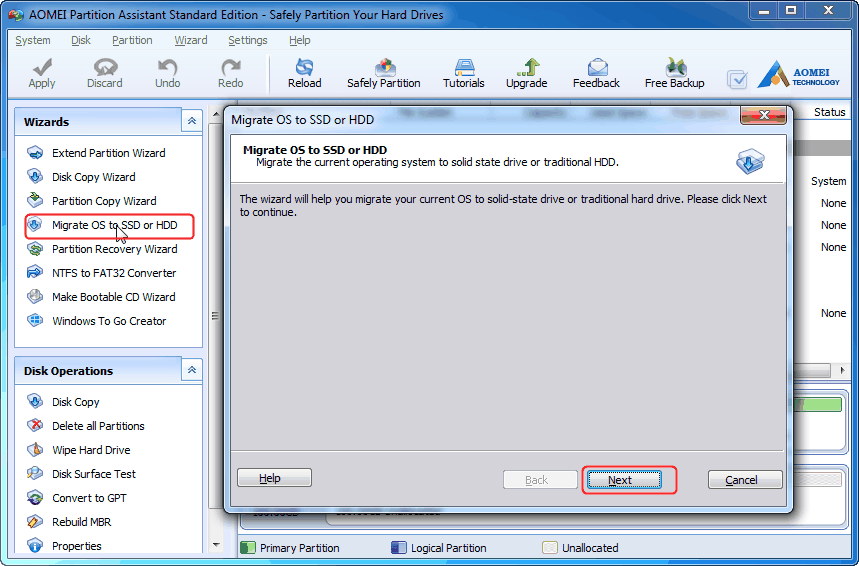Open the Partition menu
The image size is (859, 566).
132,40
